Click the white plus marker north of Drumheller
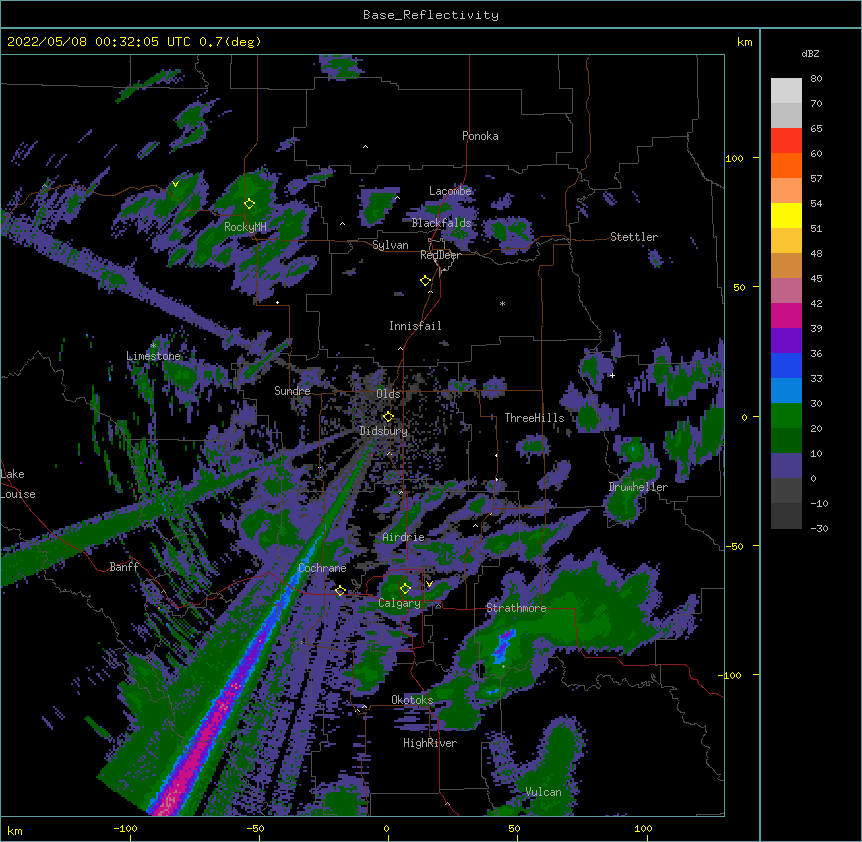The image size is (862, 842). click(612, 375)
